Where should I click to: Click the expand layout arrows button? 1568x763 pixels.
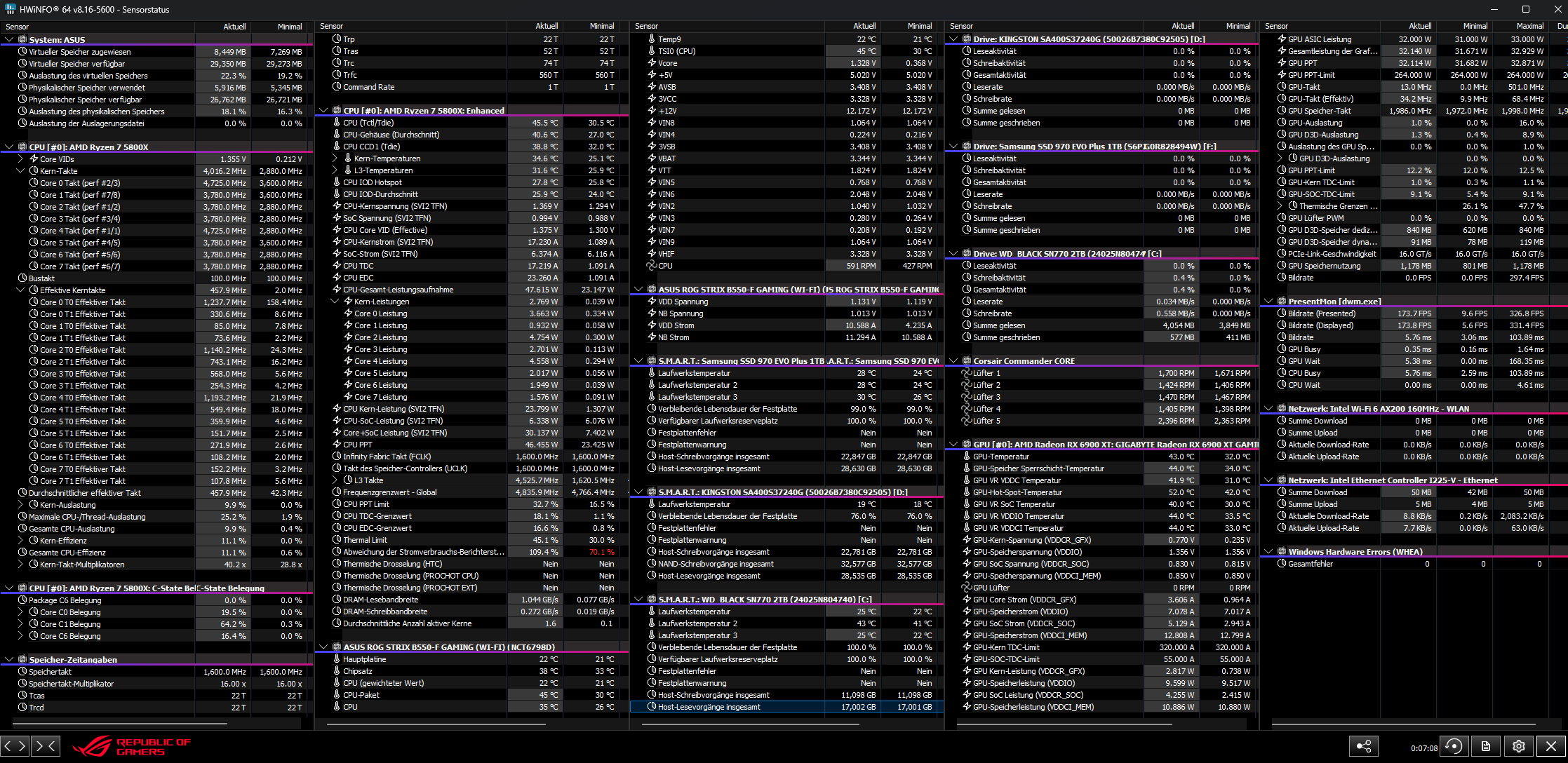(15, 745)
